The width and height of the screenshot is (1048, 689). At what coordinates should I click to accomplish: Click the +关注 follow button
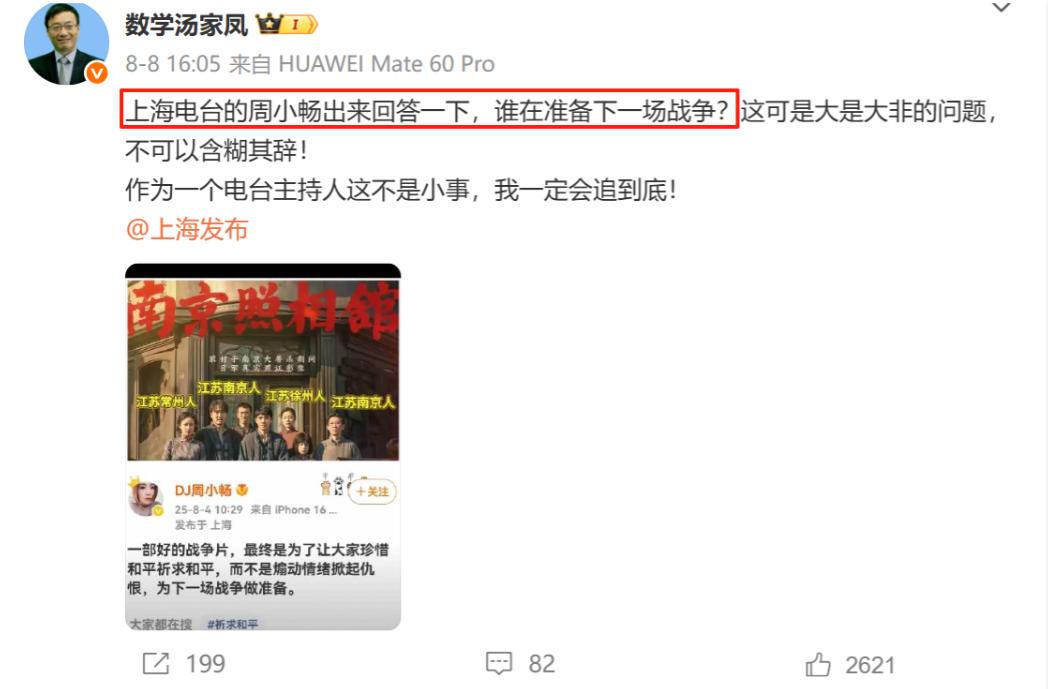[372, 492]
